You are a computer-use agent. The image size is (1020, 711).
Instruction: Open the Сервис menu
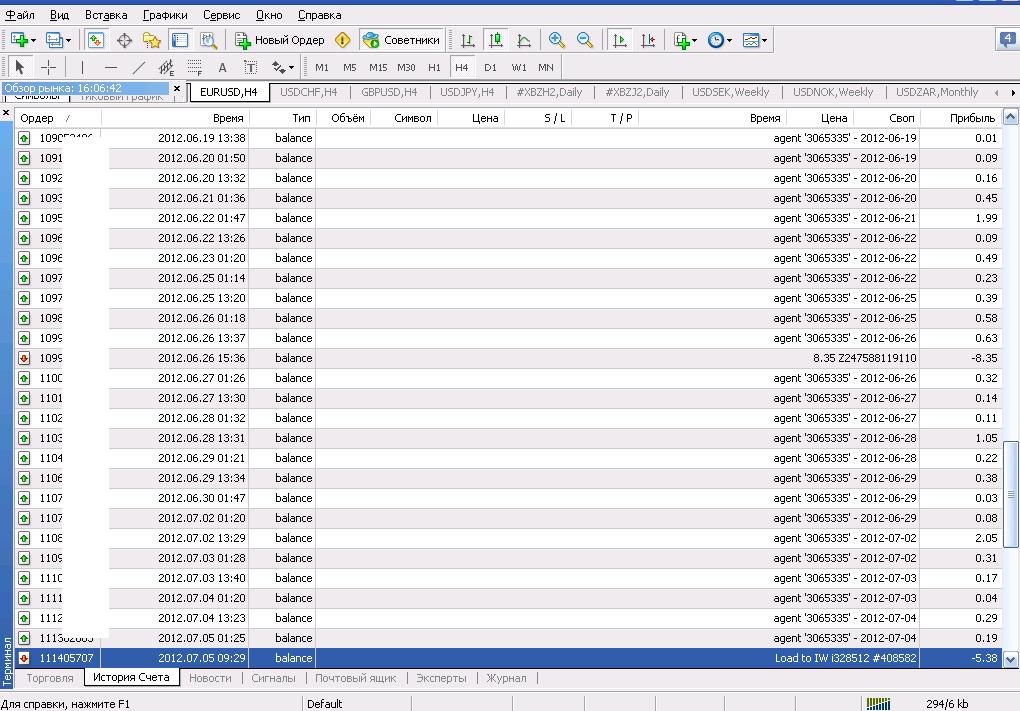pos(221,15)
